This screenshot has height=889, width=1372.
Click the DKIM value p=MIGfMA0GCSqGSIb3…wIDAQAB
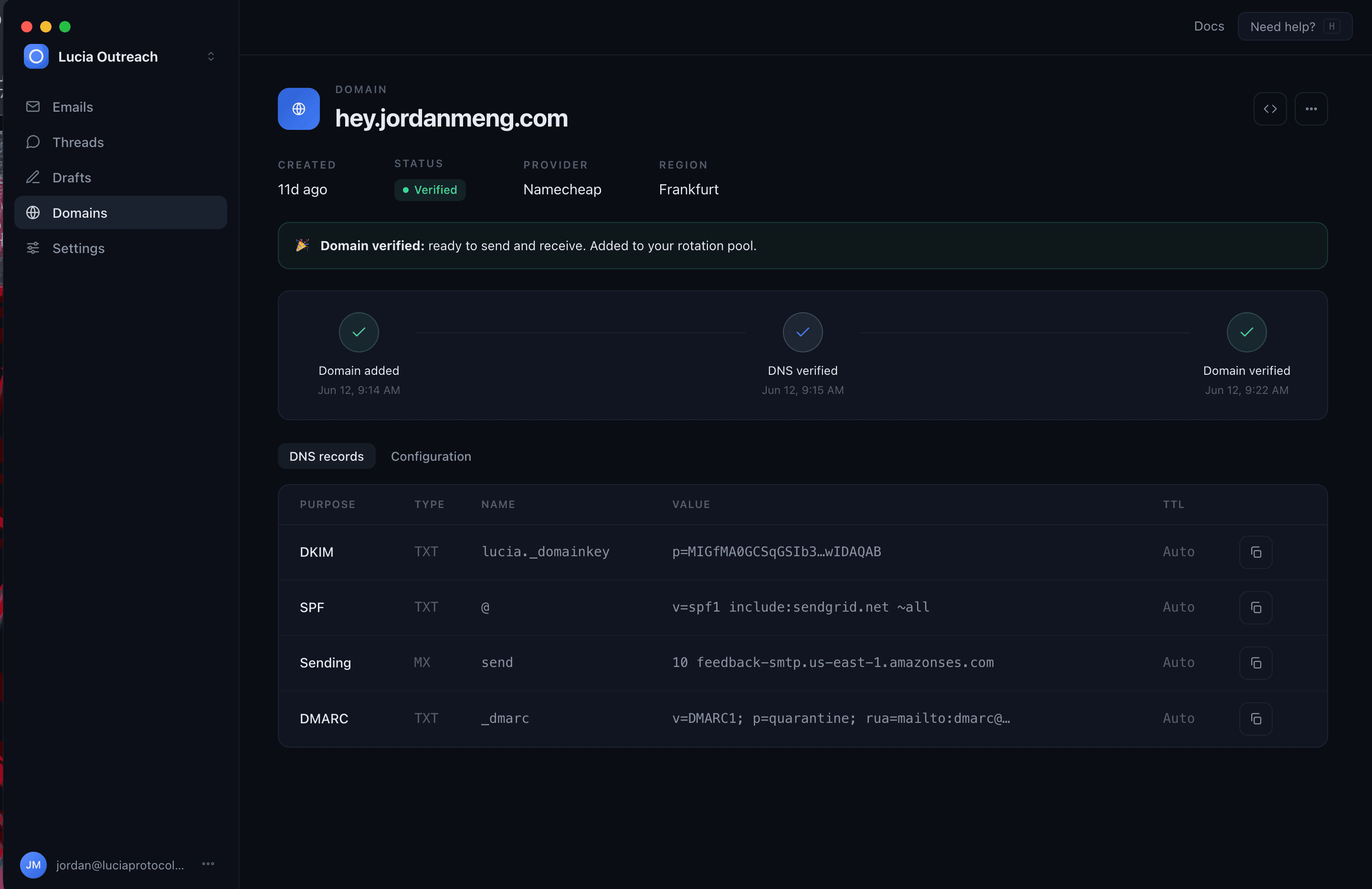pyautogui.click(x=777, y=552)
